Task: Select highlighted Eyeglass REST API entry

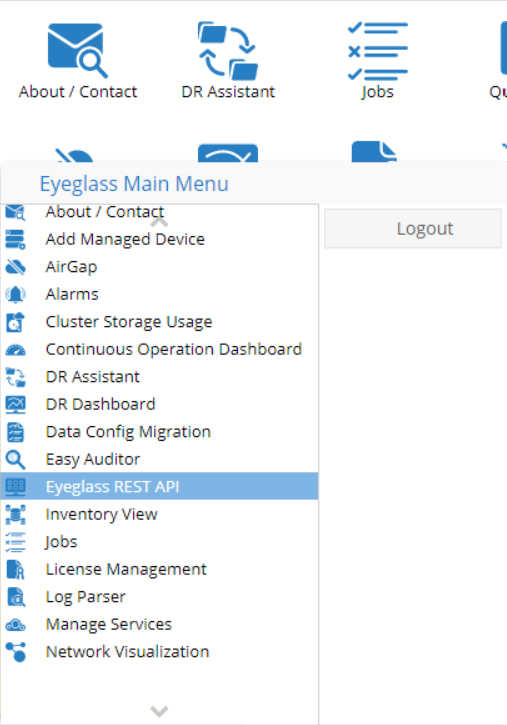Action: coord(159,486)
